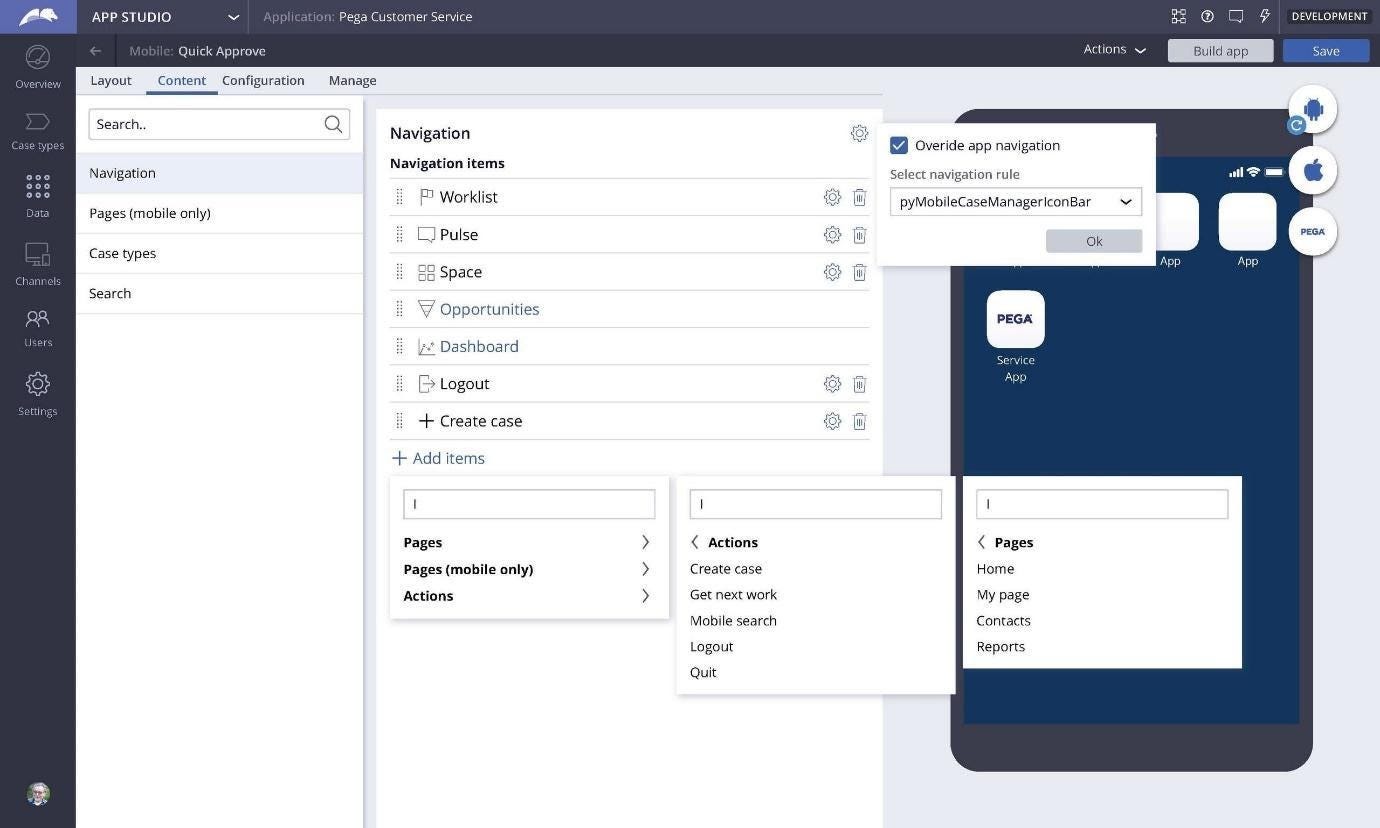Viewport: 1380px width, 828px height.
Task: Open the Actions menu in header bar
Action: [x=1114, y=49]
